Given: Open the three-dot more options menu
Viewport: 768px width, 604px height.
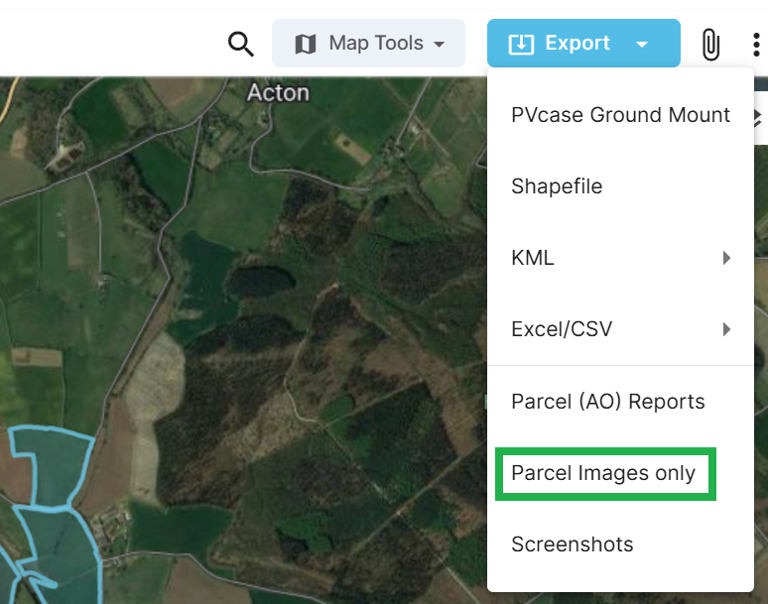Looking at the screenshot, I should pyautogui.click(x=756, y=45).
